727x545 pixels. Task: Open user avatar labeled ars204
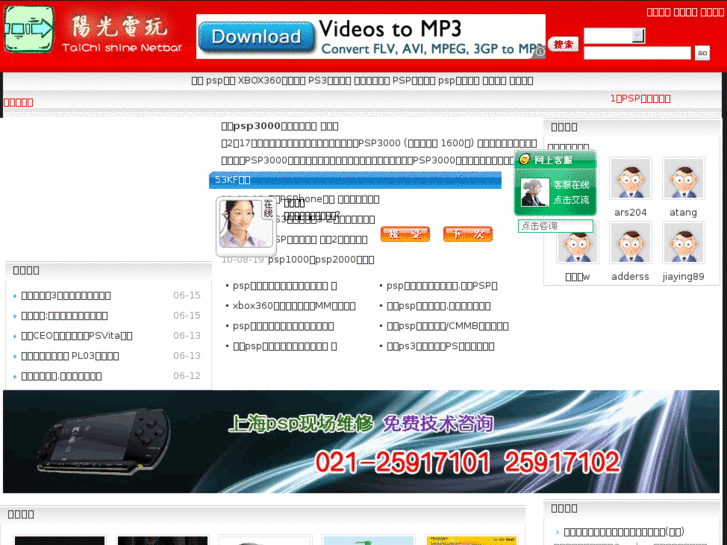[x=630, y=179]
